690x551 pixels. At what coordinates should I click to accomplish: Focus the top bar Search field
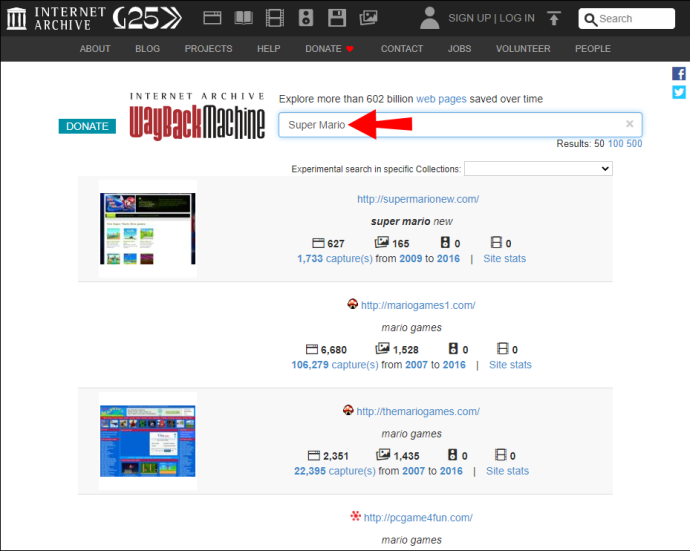tap(627, 18)
